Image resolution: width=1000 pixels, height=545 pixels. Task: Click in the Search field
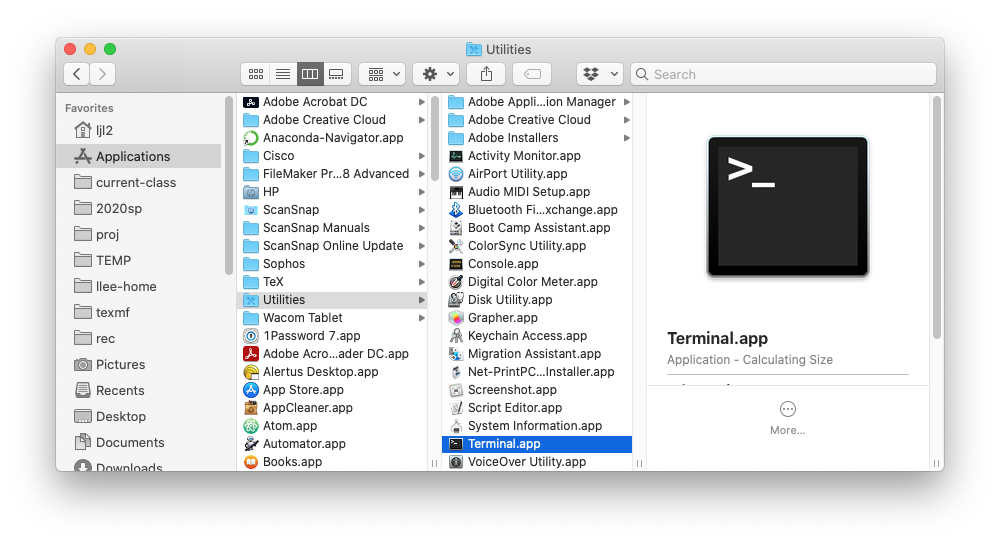790,74
